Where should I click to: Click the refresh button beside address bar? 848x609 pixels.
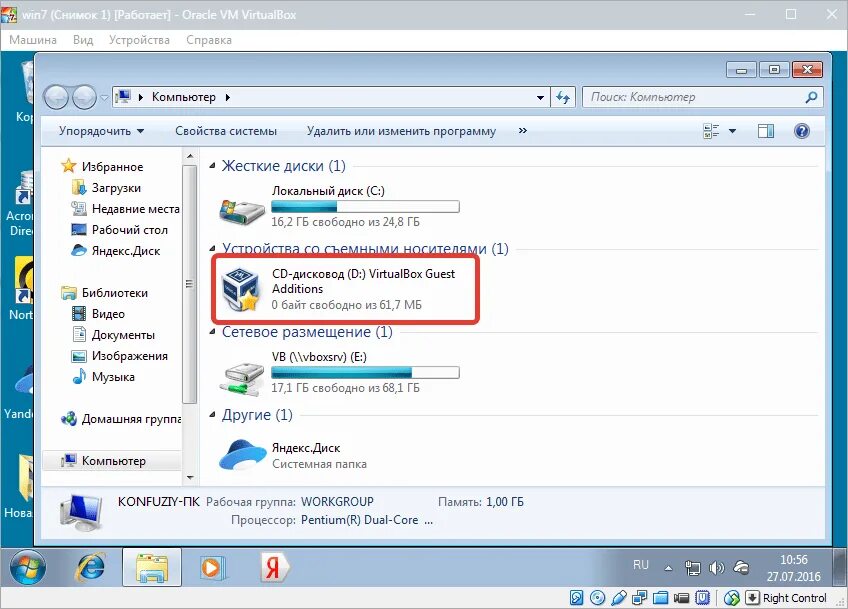click(x=564, y=97)
